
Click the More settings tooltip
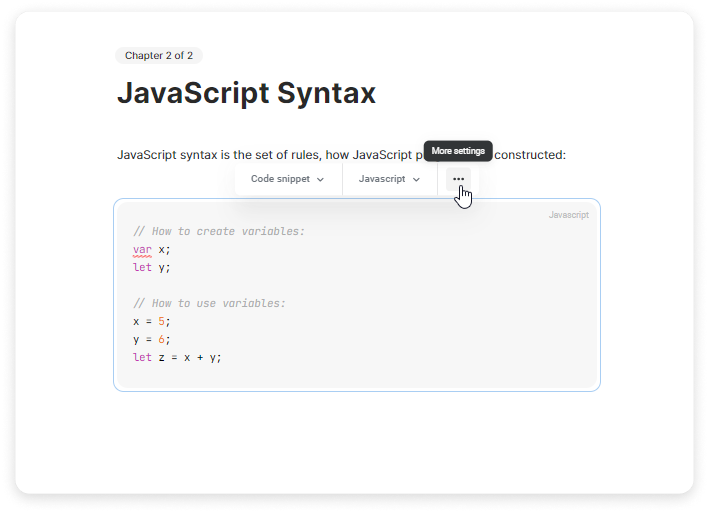click(458, 151)
